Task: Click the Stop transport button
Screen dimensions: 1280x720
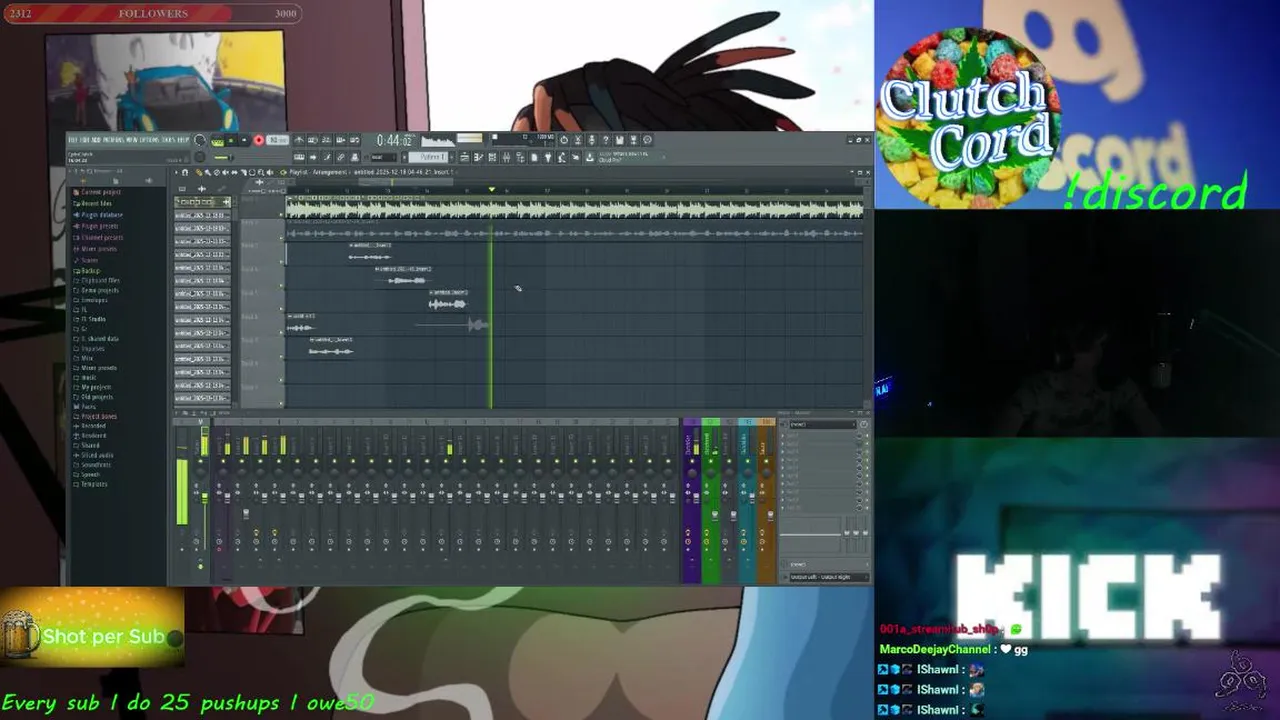Action: 244,140
